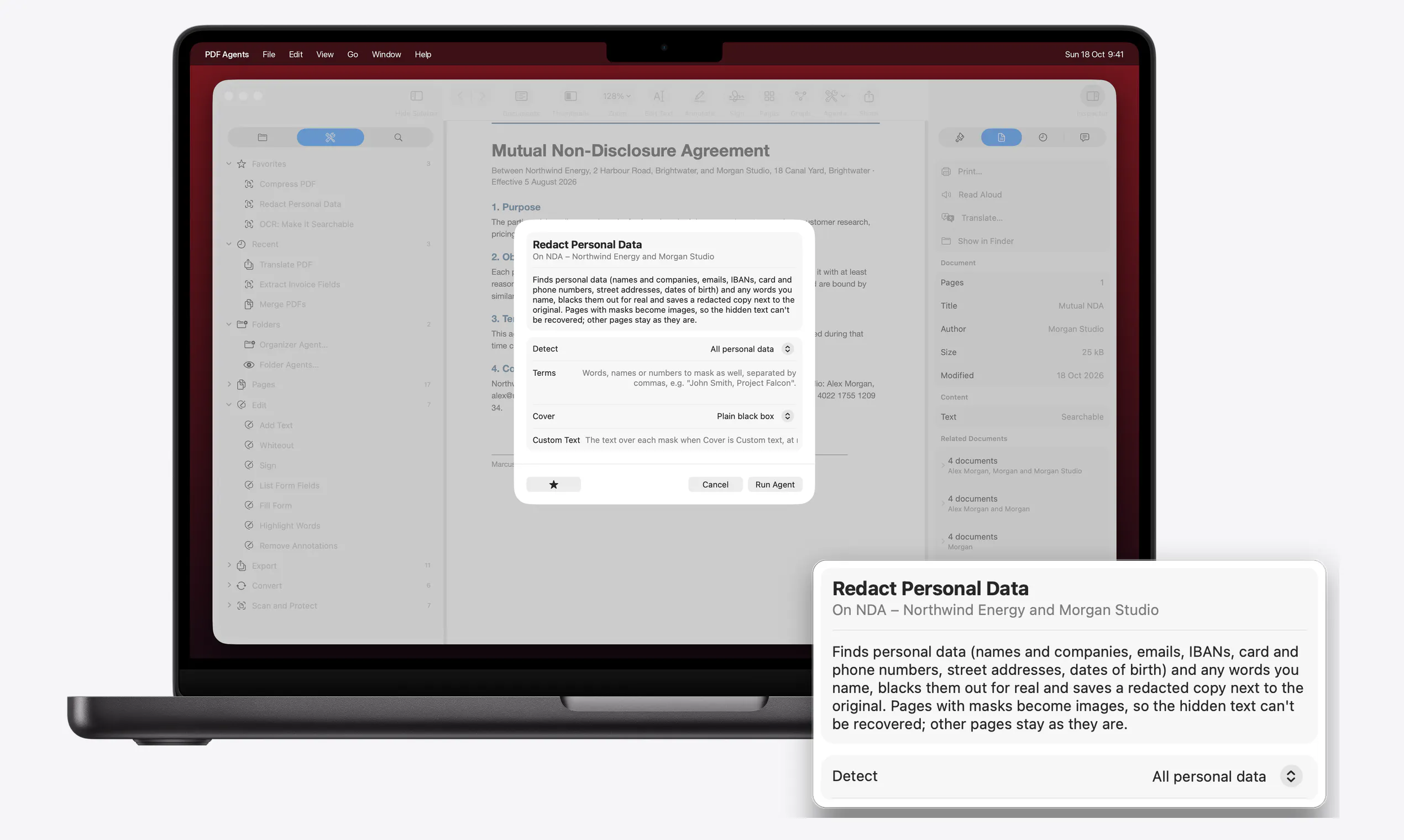Click the Sign signature toolbar icon
Viewport: 1404px width, 840px height.
point(736,96)
